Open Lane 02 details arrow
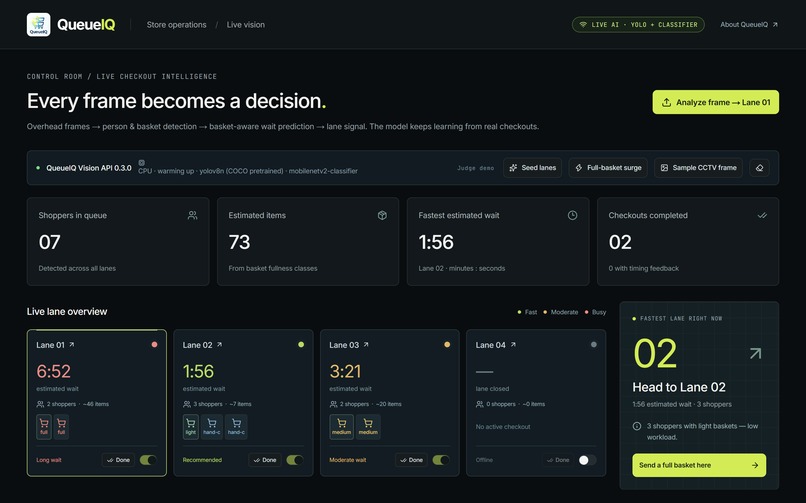This screenshot has height=503, width=806. coord(219,345)
